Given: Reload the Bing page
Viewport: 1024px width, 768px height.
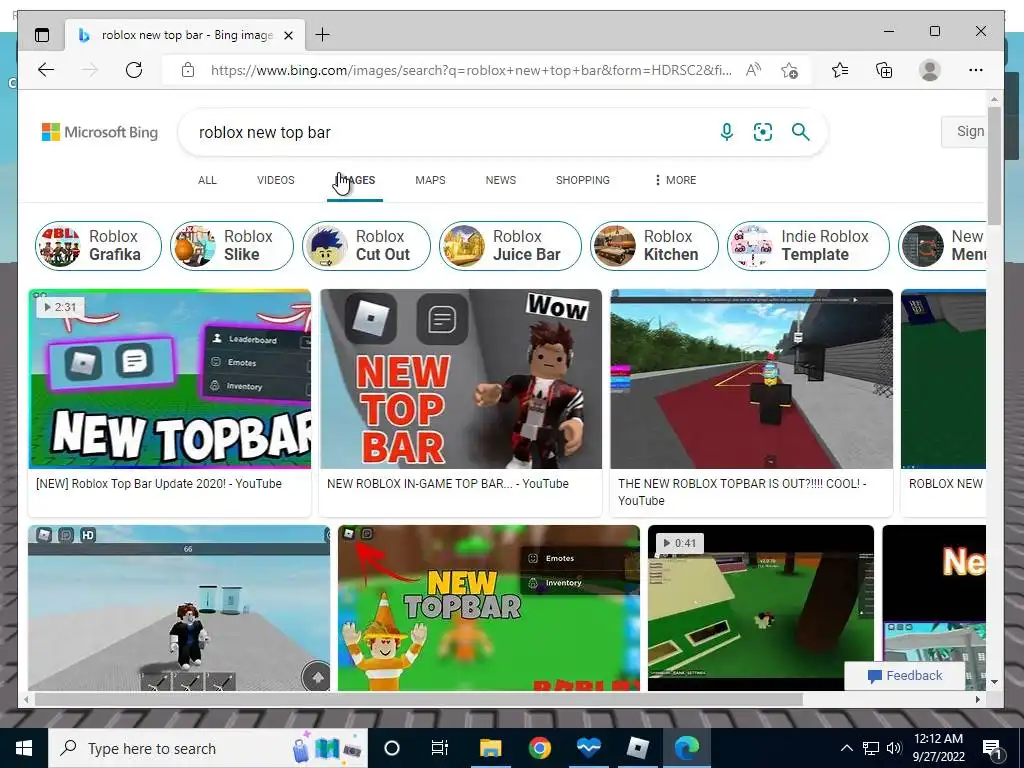Looking at the screenshot, I should point(134,70).
